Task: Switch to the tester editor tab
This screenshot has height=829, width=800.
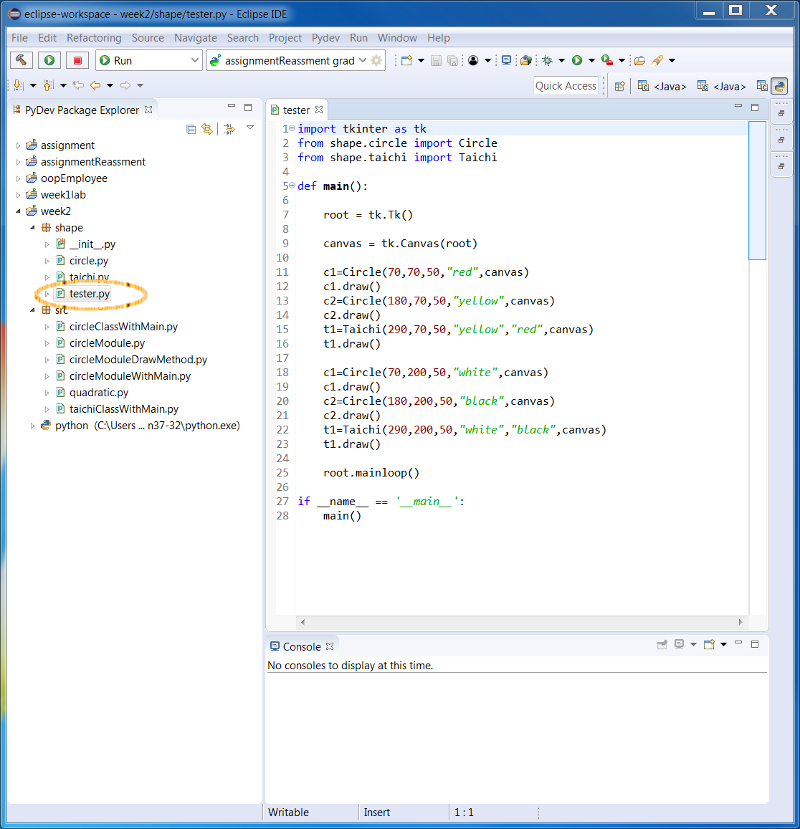Action: click(296, 110)
